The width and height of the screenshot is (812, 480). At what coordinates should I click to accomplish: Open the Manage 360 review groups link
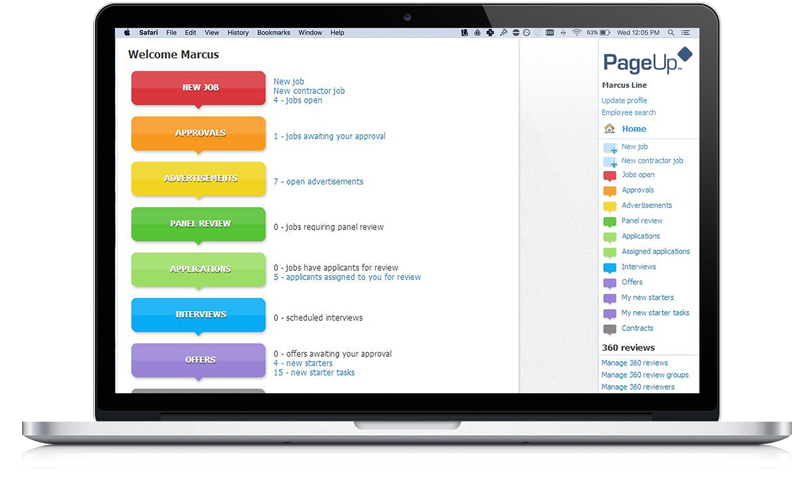click(645, 375)
